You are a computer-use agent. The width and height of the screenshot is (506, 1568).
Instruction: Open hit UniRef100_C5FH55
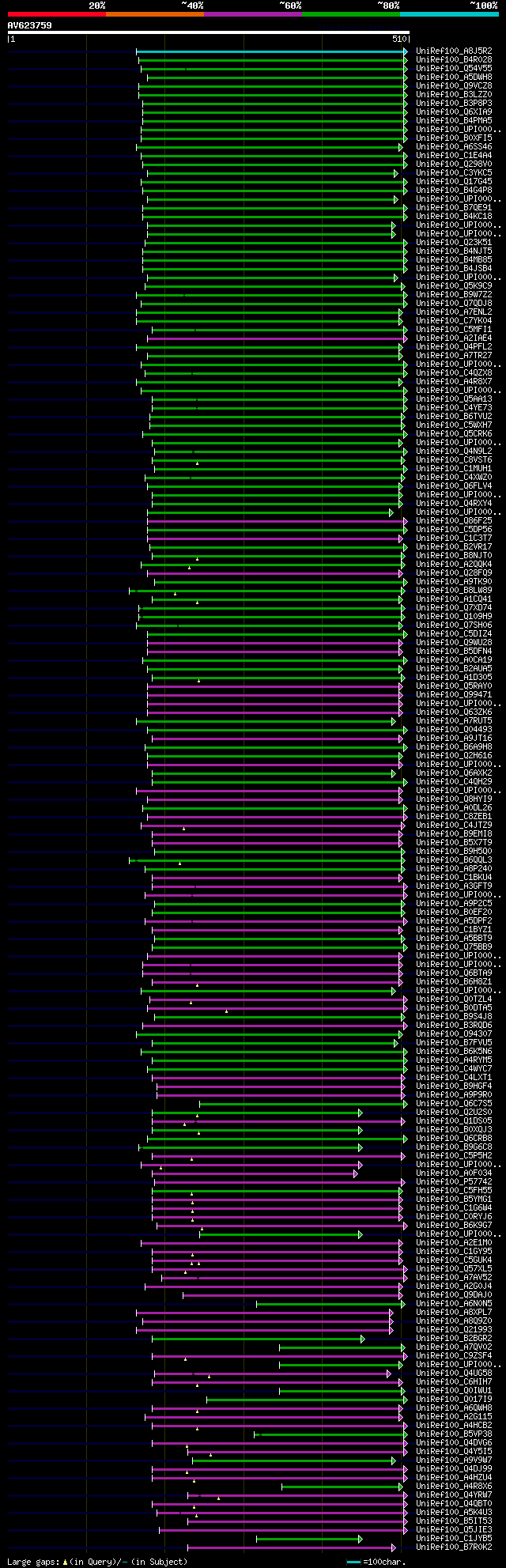click(455, 1190)
